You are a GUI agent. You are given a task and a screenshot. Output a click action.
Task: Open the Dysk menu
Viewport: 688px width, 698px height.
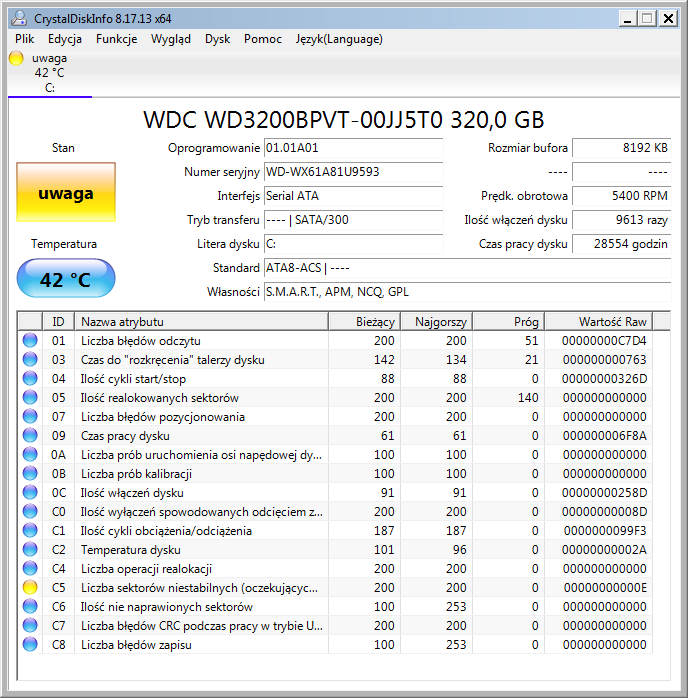(217, 39)
